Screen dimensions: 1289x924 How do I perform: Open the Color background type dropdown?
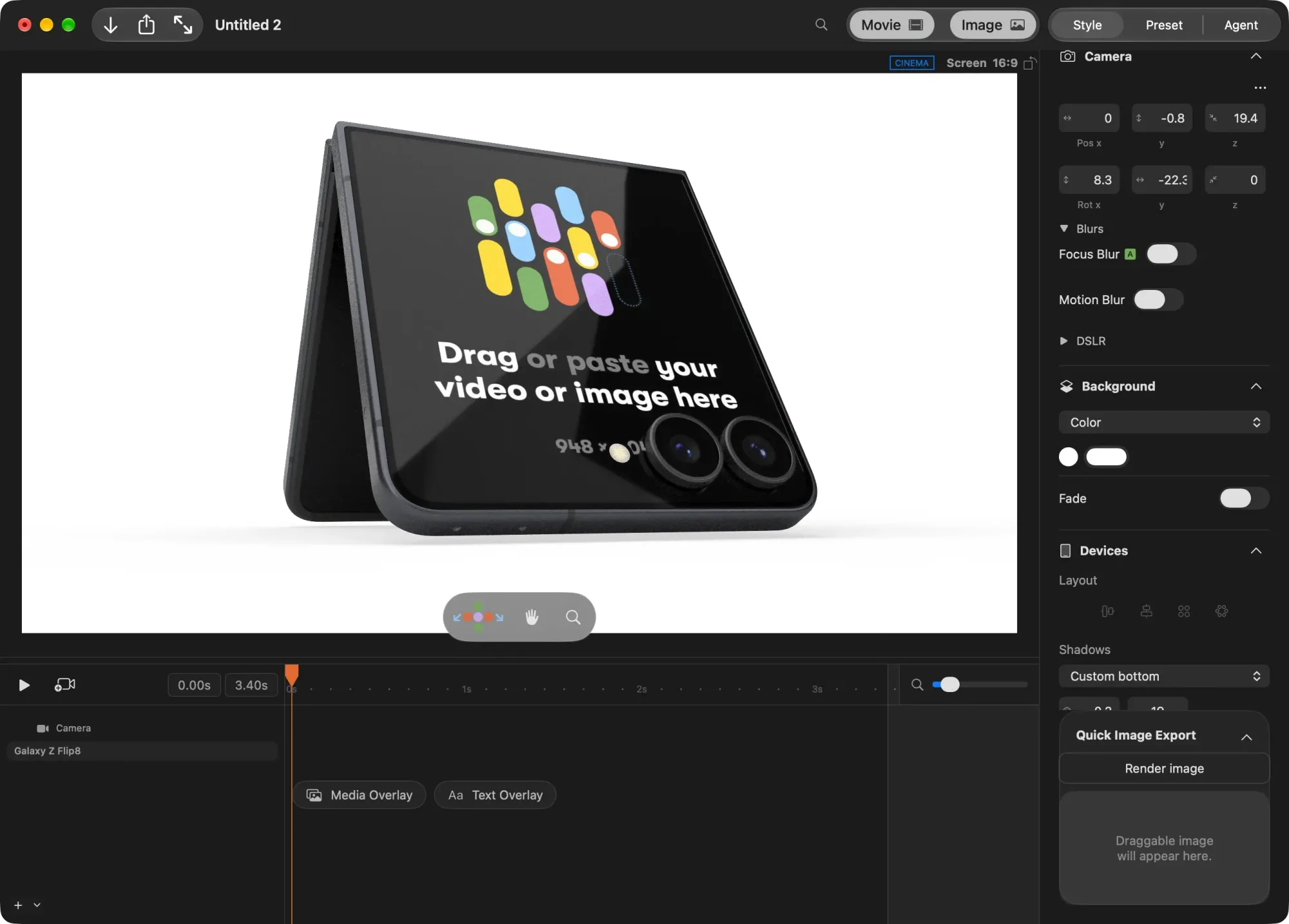(1164, 422)
